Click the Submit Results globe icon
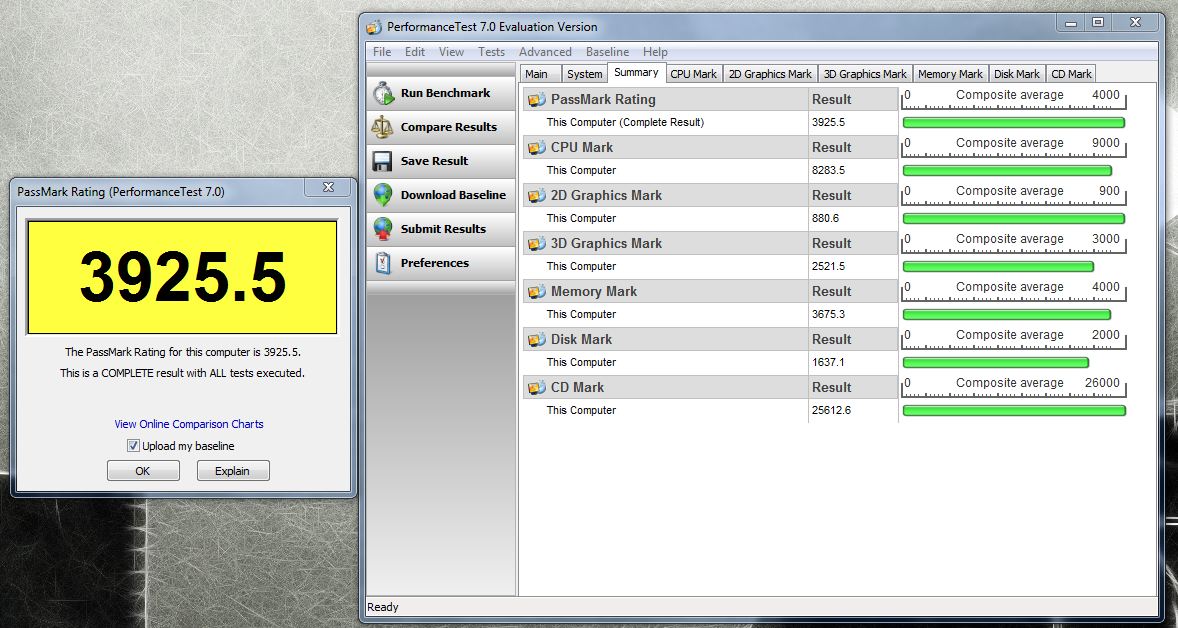Screen dimensions: 1178x628 coord(382,228)
